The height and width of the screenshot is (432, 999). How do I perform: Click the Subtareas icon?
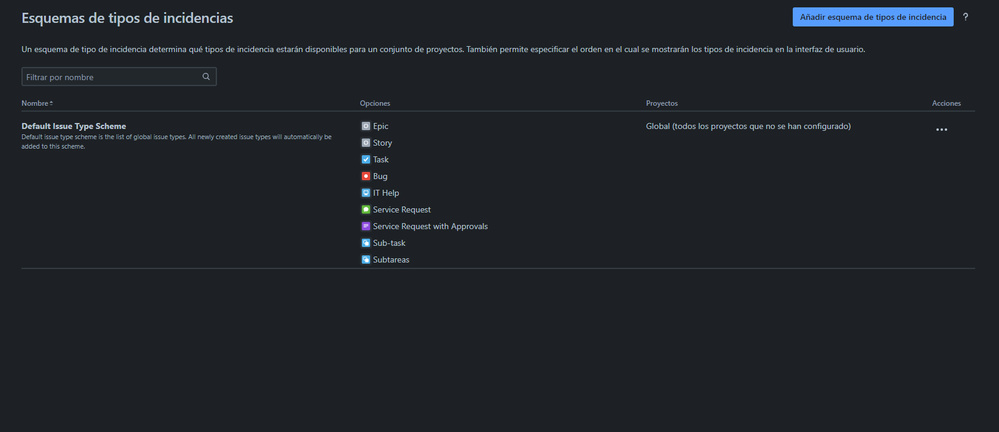pyautogui.click(x=366, y=259)
